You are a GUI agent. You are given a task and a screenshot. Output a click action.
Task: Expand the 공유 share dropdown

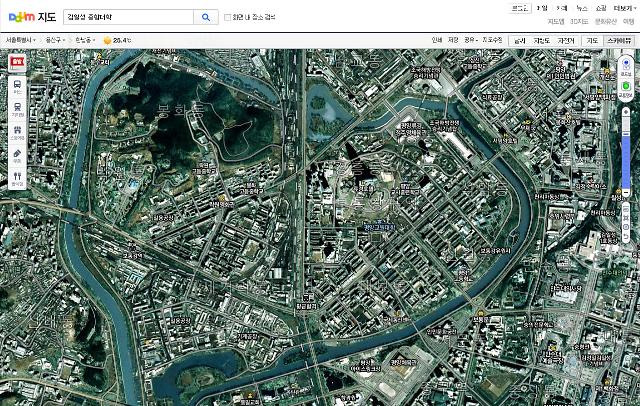tap(471, 40)
